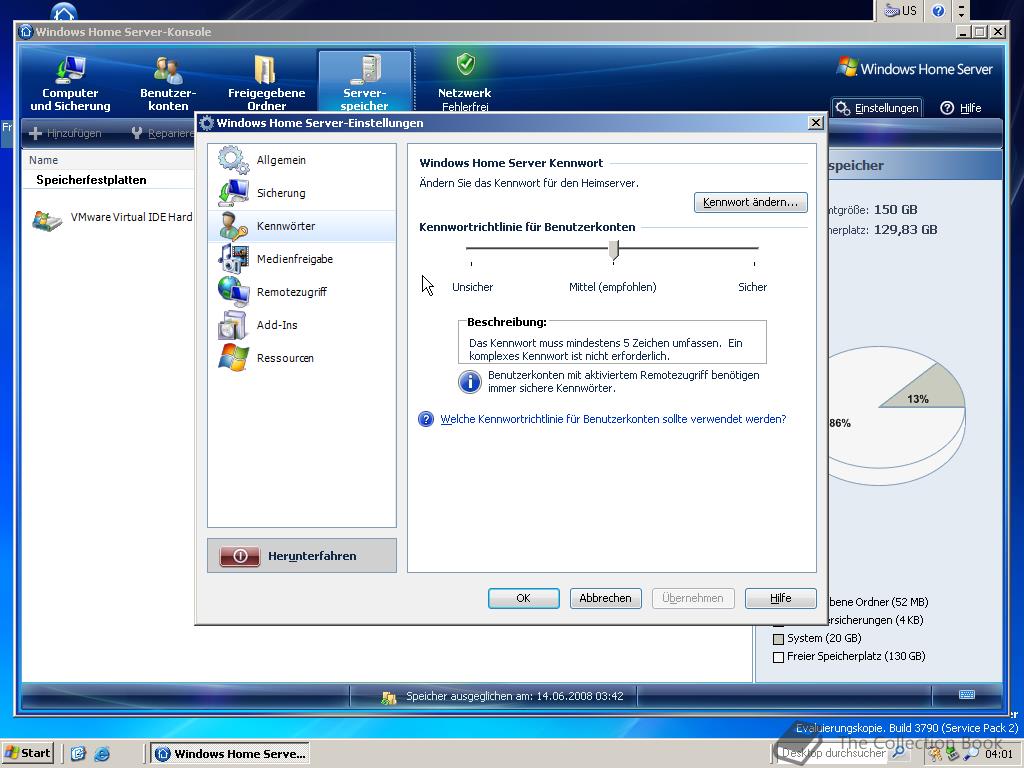Open the Allgemein gears icon

click(x=233, y=159)
